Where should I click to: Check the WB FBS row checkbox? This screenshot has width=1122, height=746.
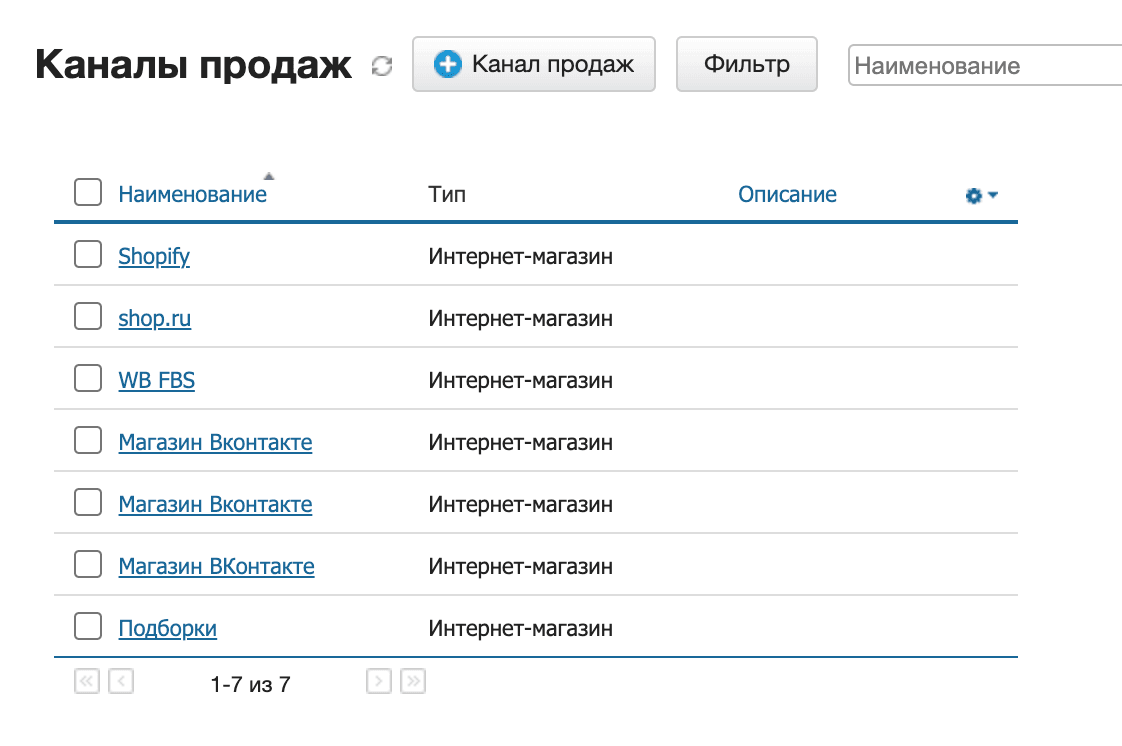87,379
